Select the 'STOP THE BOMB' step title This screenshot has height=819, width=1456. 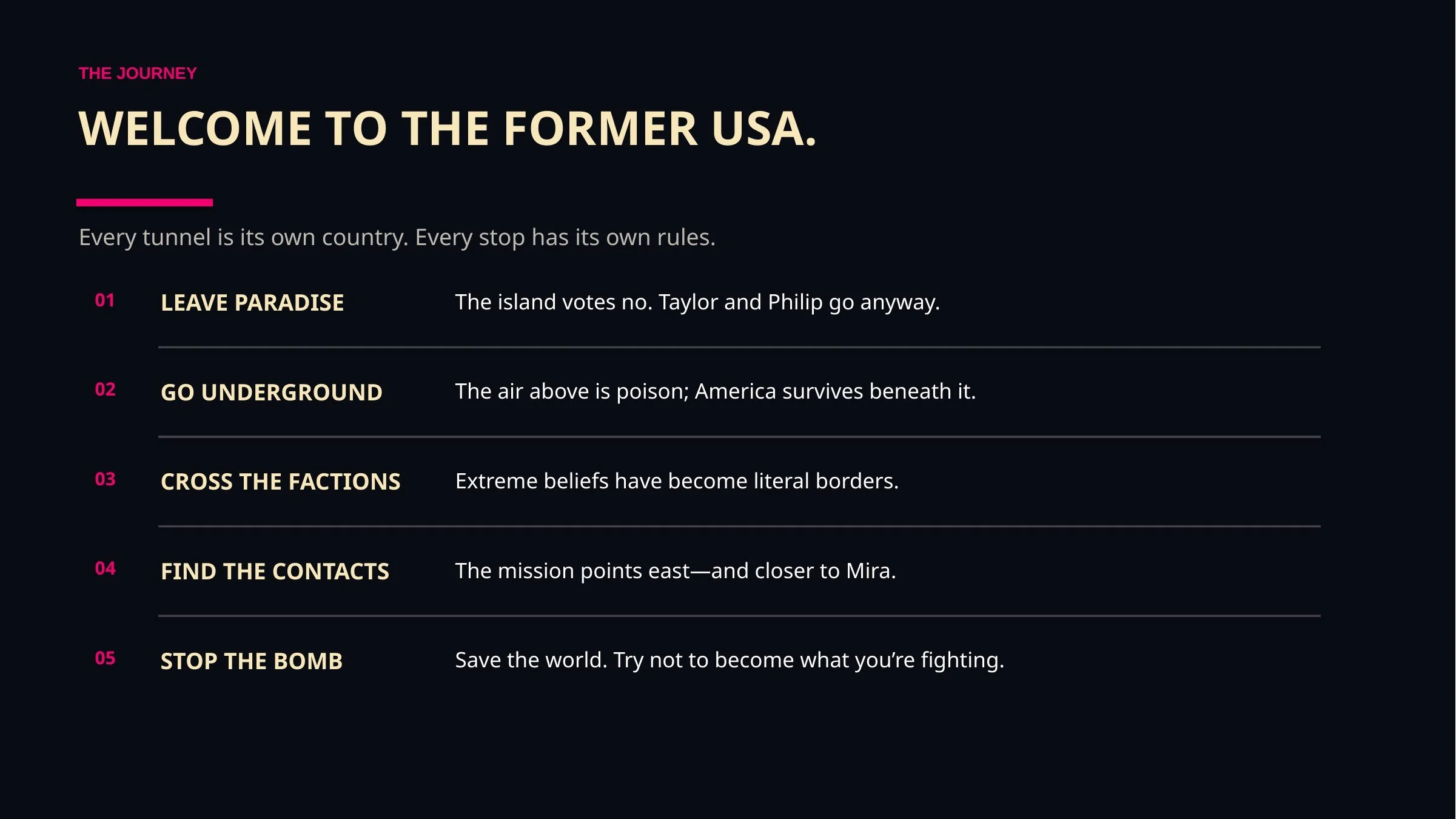click(252, 661)
